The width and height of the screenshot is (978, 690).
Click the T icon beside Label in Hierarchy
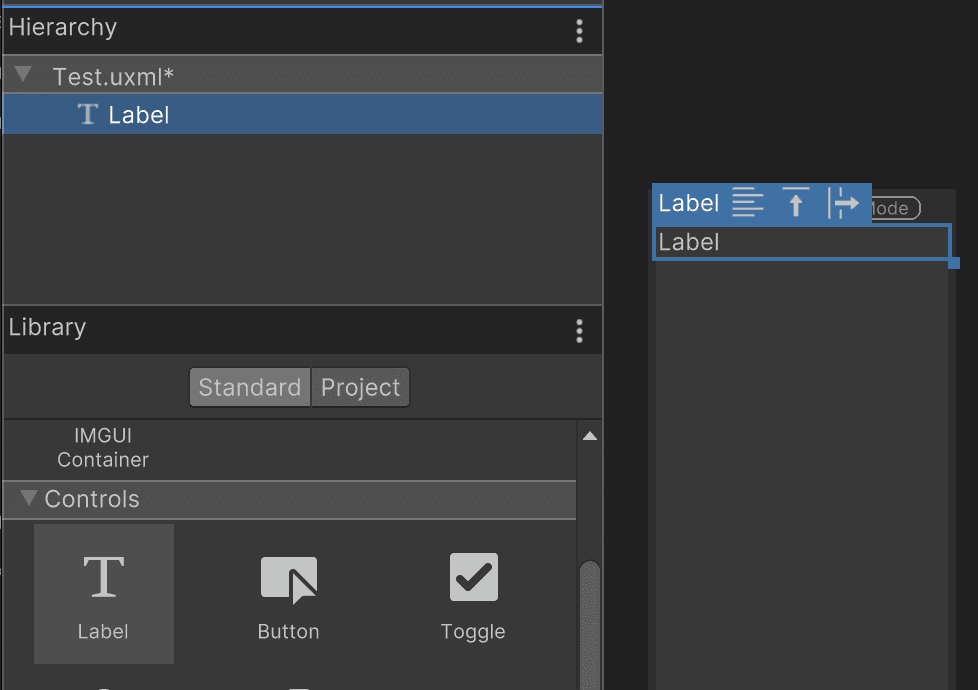[x=88, y=115]
